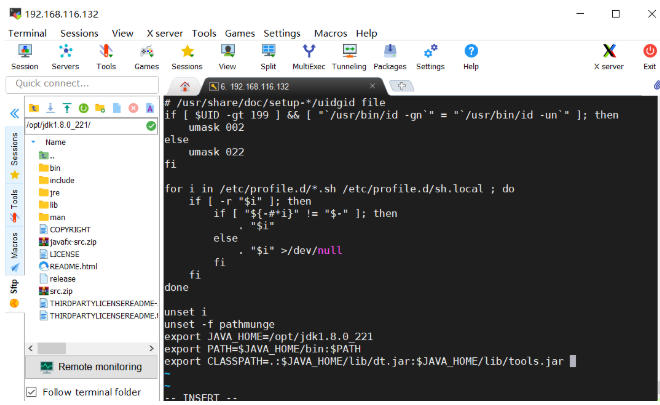The height and width of the screenshot is (405, 660).
Task: Click the file list scroll left arrow
Action: [x=30, y=348]
